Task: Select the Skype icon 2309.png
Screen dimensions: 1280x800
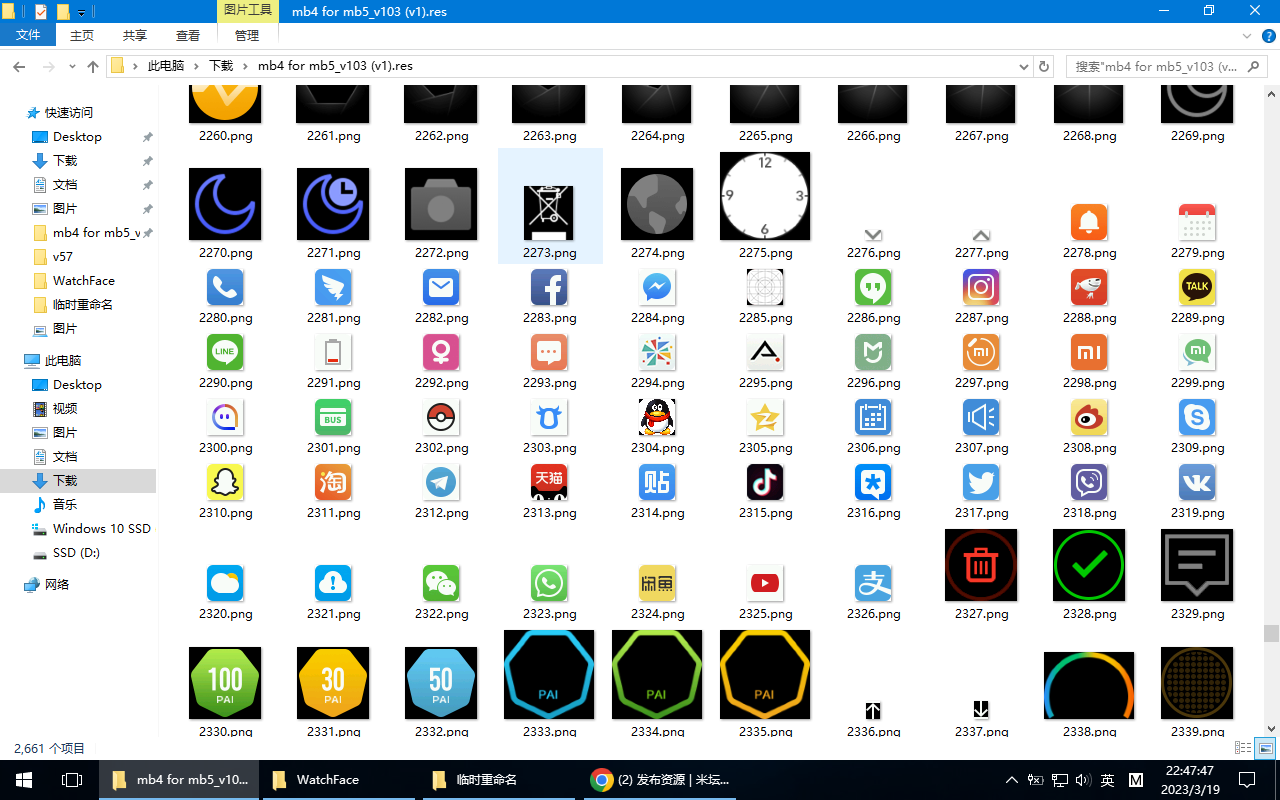Action: 1197,417
